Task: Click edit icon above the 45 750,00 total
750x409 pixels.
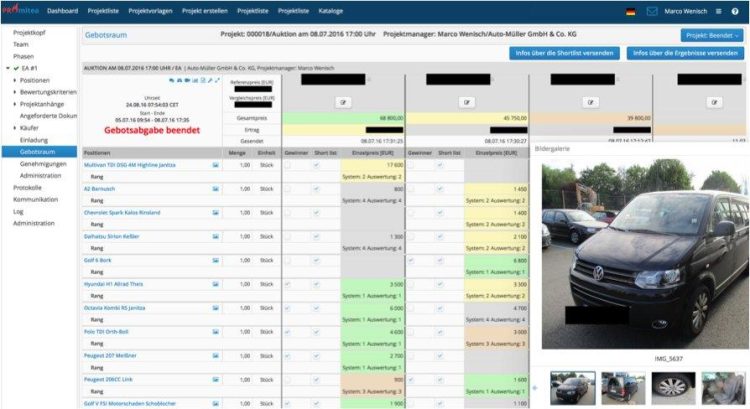Action: 467,102
